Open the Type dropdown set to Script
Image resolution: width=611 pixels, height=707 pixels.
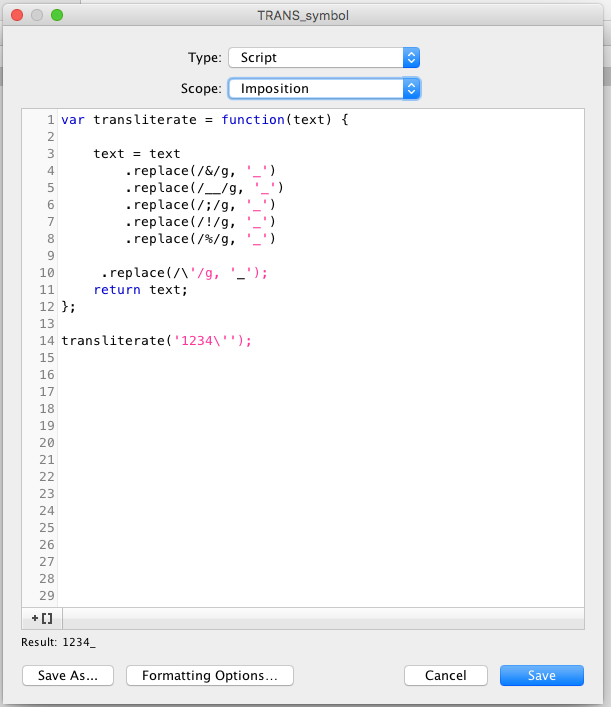pos(324,58)
